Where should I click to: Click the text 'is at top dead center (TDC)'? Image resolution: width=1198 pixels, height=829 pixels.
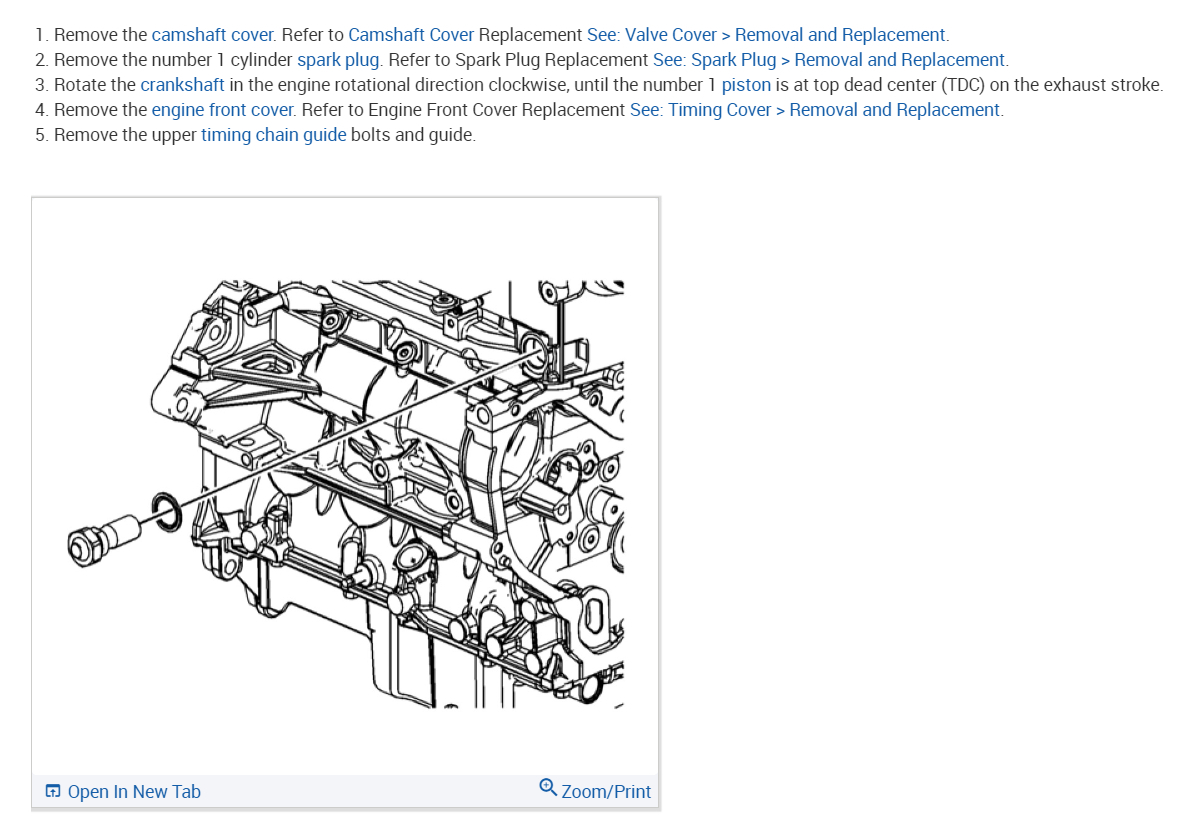click(x=880, y=85)
